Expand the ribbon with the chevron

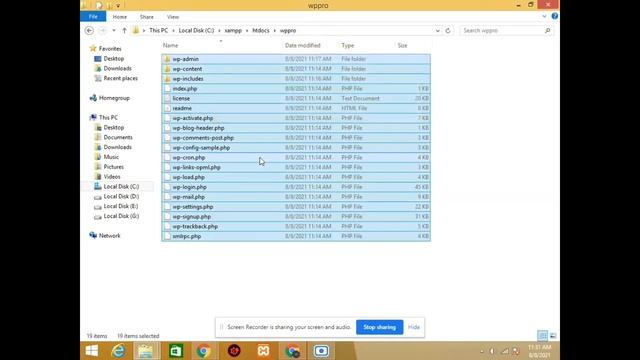[544, 16]
